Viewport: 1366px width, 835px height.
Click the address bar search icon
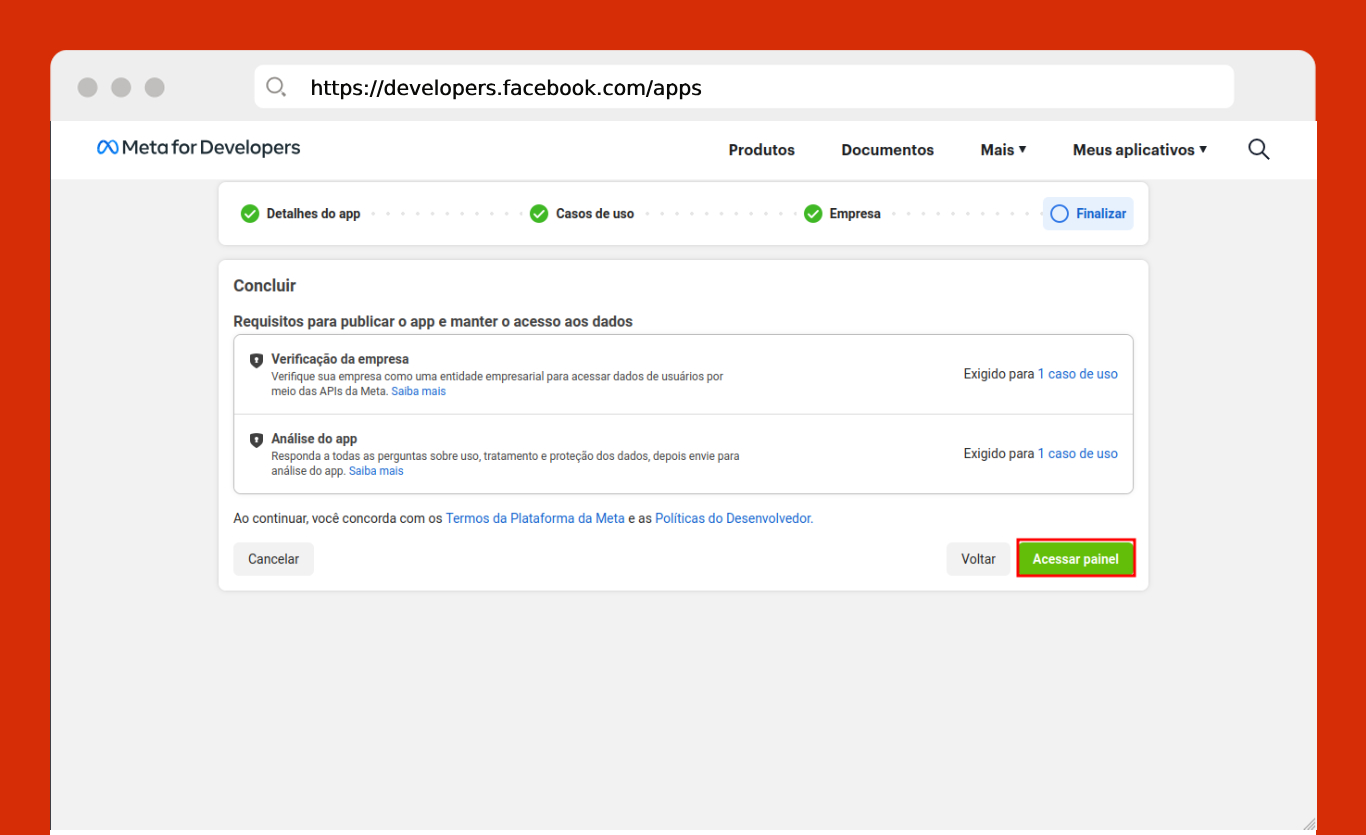pyautogui.click(x=276, y=87)
